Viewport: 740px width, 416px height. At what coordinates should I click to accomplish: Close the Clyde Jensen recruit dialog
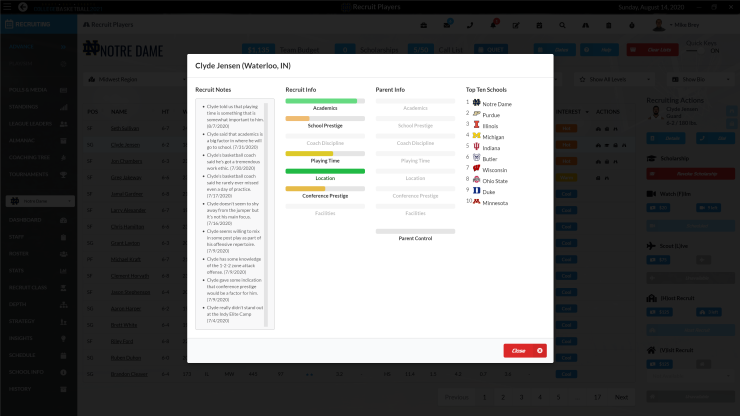tap(524, 350)
